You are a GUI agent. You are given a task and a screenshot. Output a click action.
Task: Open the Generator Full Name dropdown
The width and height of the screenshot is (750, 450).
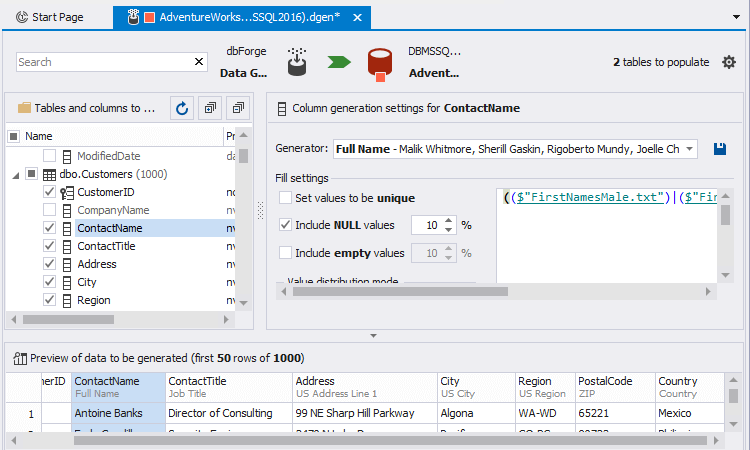pos(690,149)
